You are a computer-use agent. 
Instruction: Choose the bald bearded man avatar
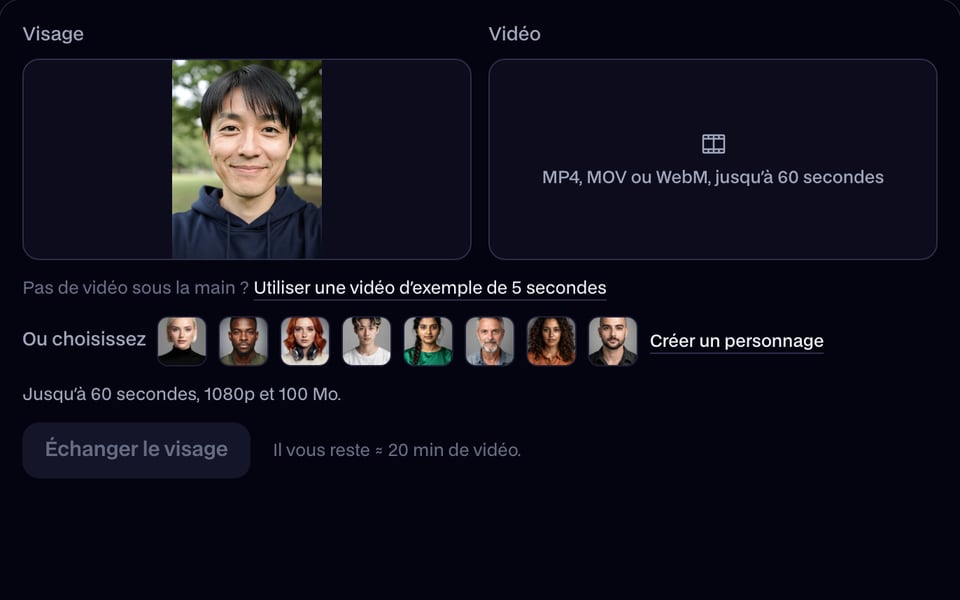613,341
